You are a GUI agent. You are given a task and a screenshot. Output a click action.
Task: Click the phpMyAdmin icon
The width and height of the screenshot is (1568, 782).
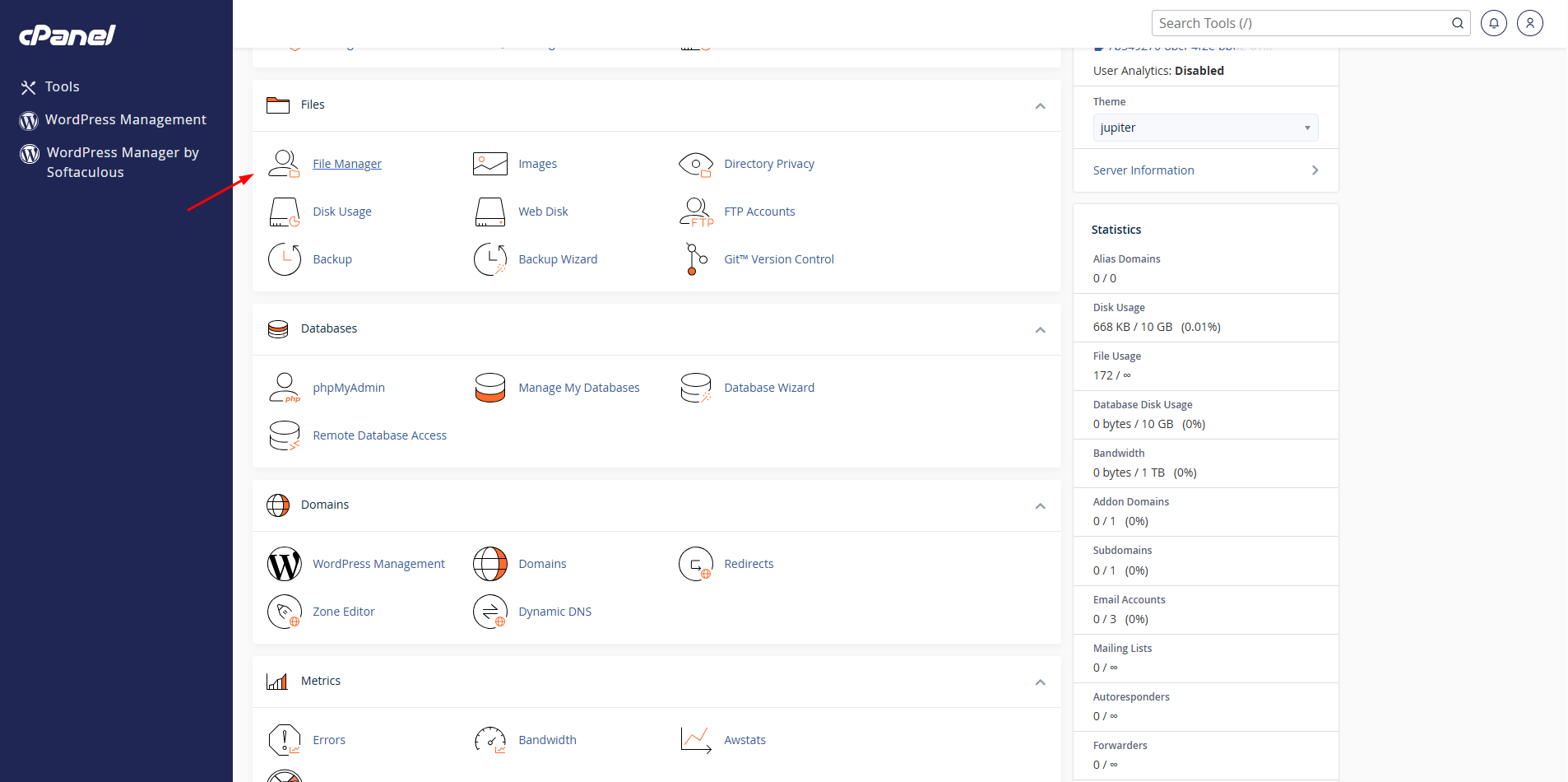284,388
